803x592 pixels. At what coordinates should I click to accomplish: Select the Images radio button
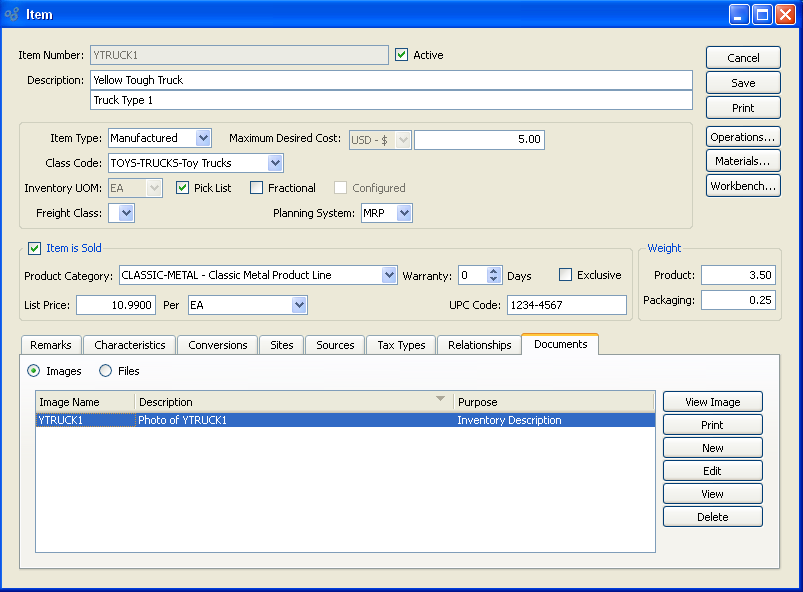click(33, 371)
